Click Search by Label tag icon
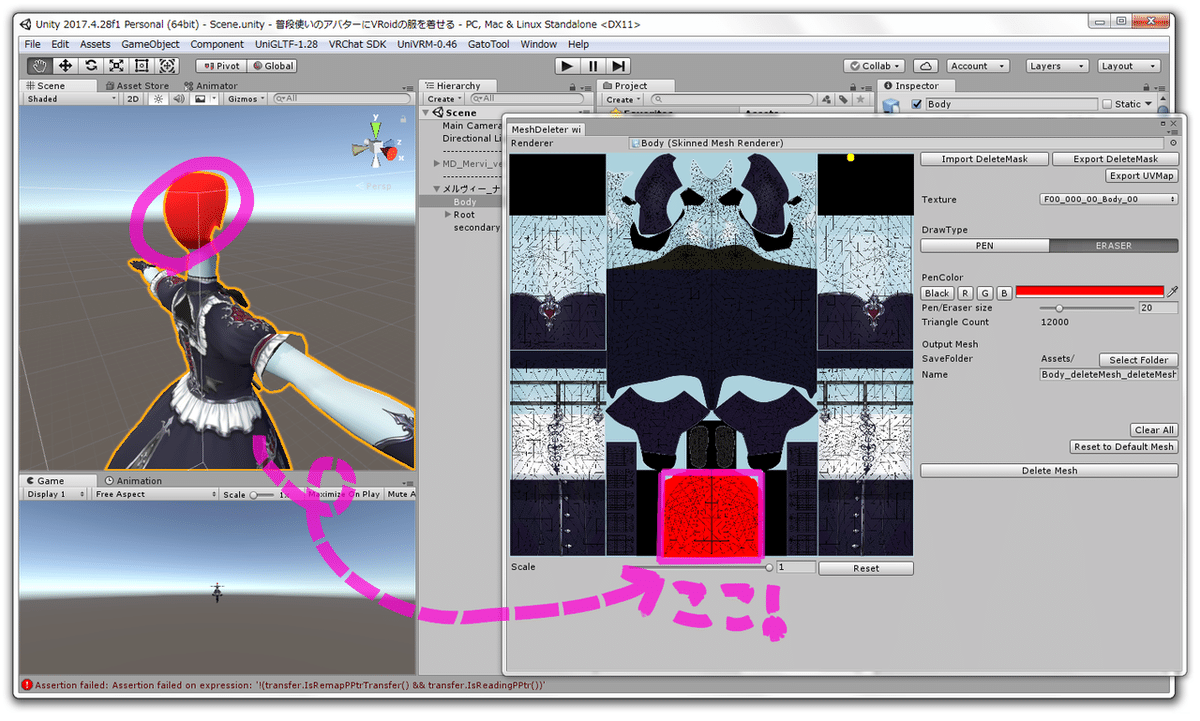Image resolution: width=1200 pixels, height=721 pixels. [843, 100]
